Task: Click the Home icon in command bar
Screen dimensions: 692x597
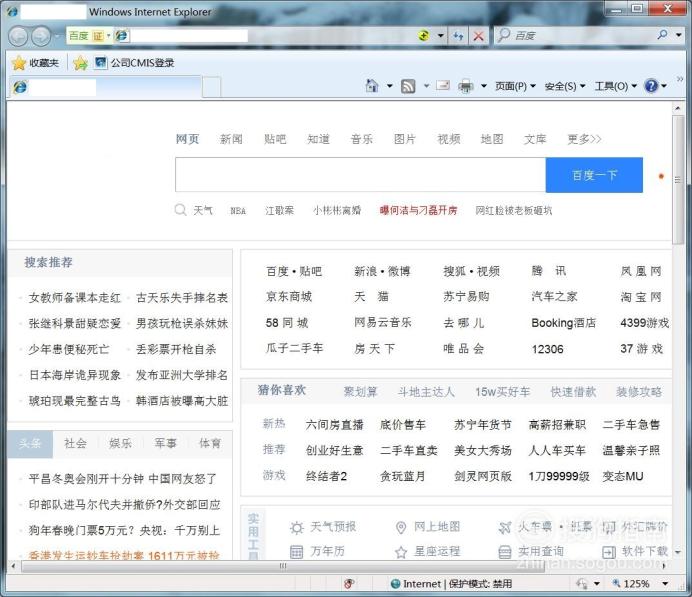Action: [x=372, y=86]
